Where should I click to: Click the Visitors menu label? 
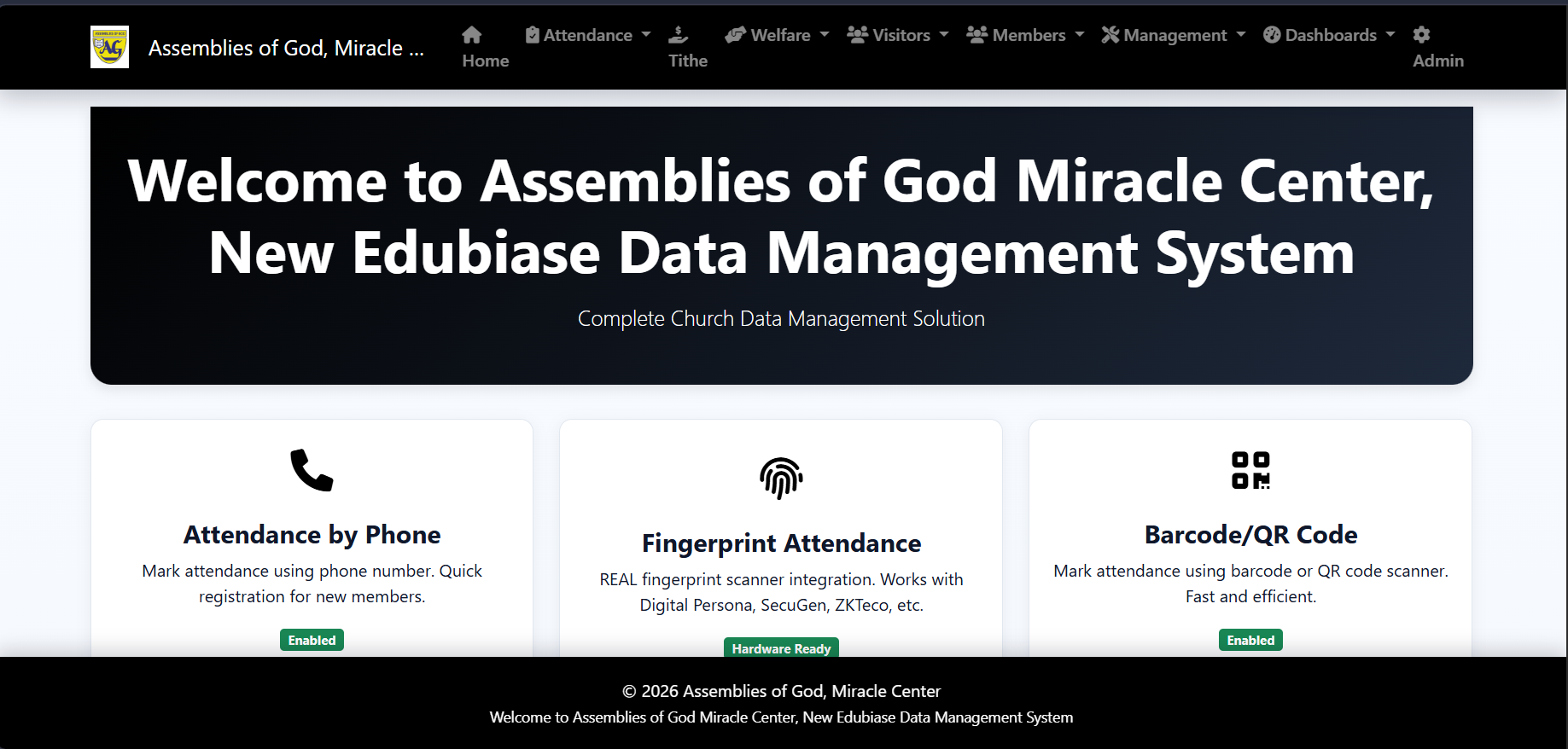(901, 35)
